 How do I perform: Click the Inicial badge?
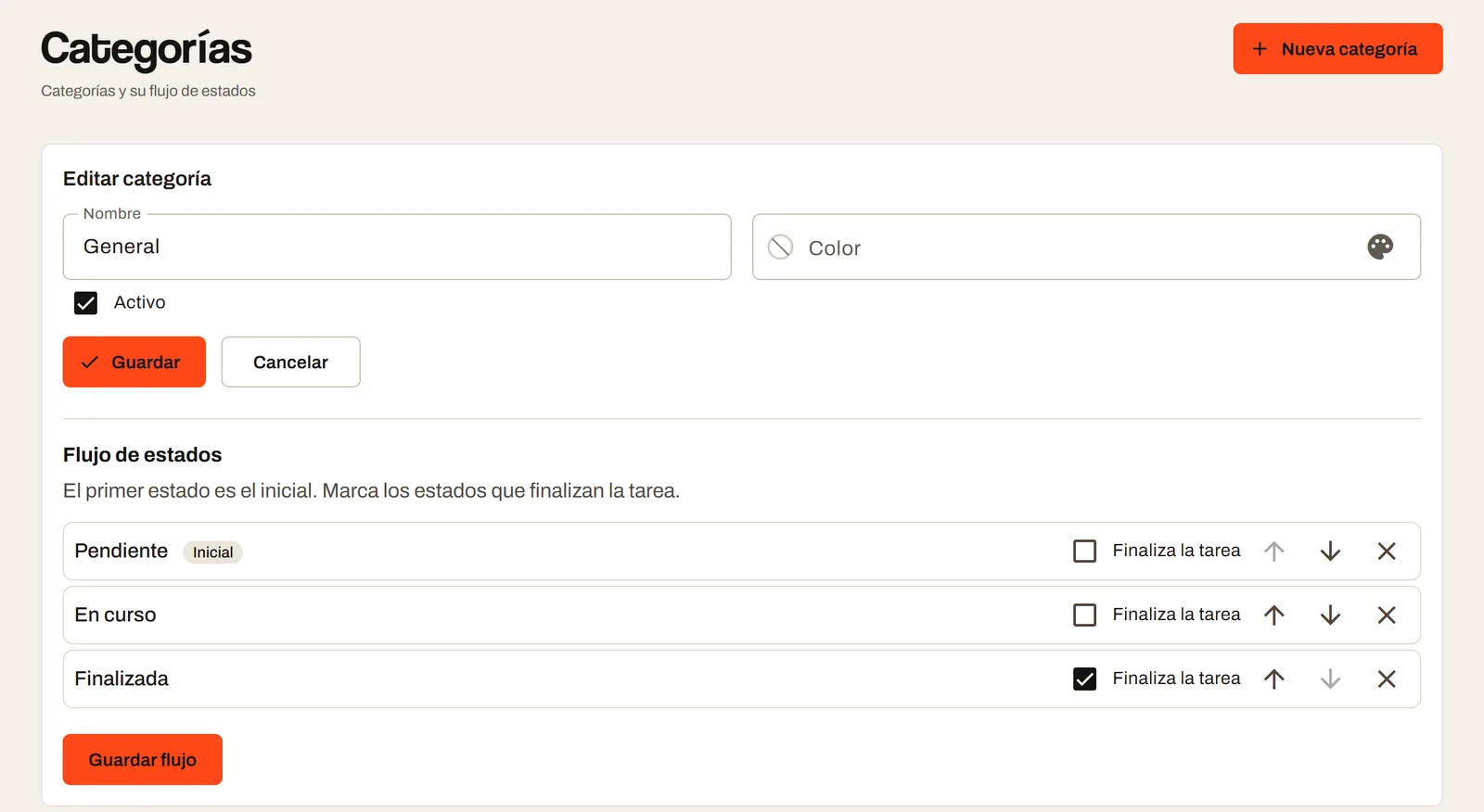(212, 552)
